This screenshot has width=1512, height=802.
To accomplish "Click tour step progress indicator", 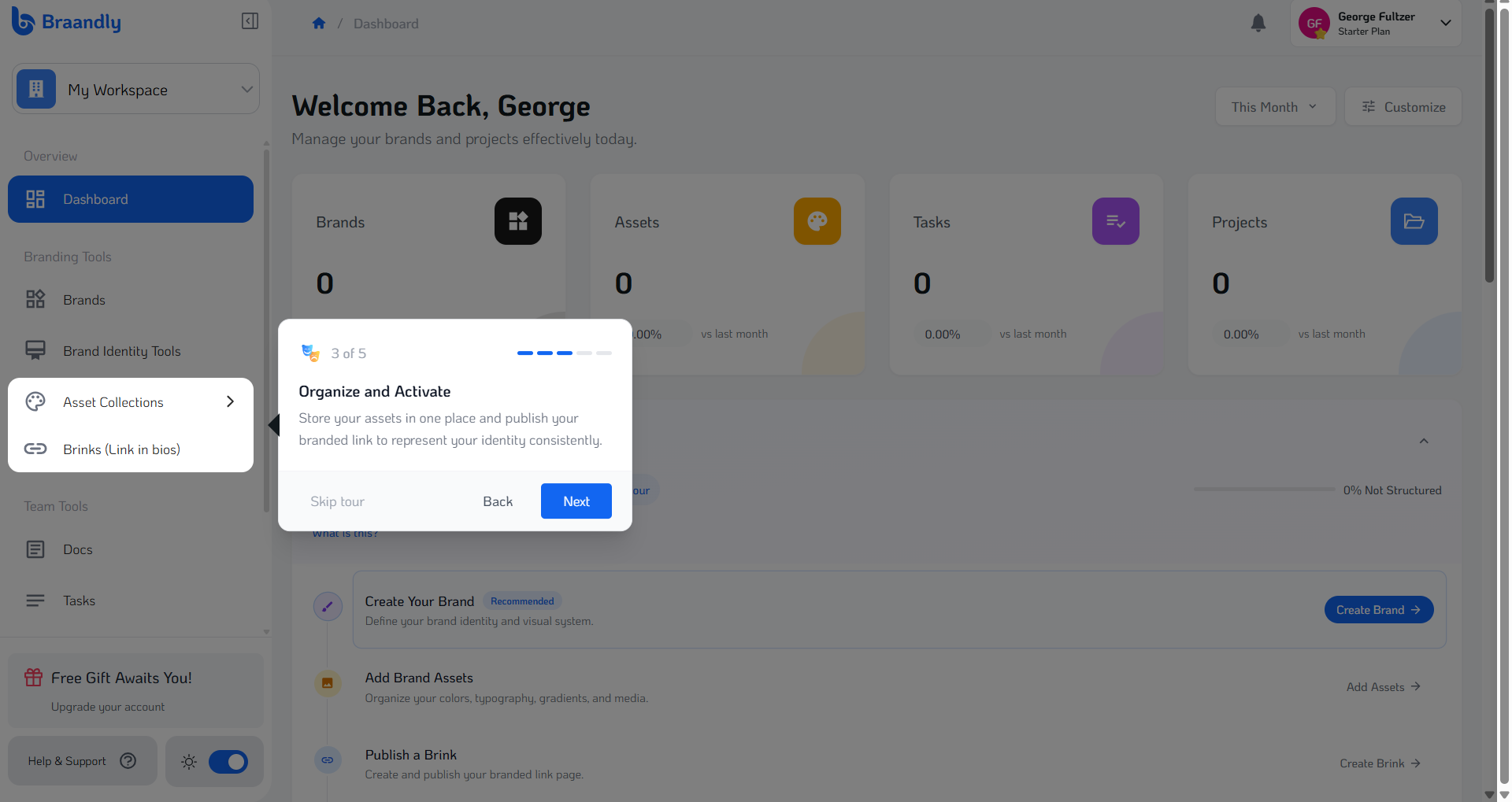I will [x=565, y=353].
